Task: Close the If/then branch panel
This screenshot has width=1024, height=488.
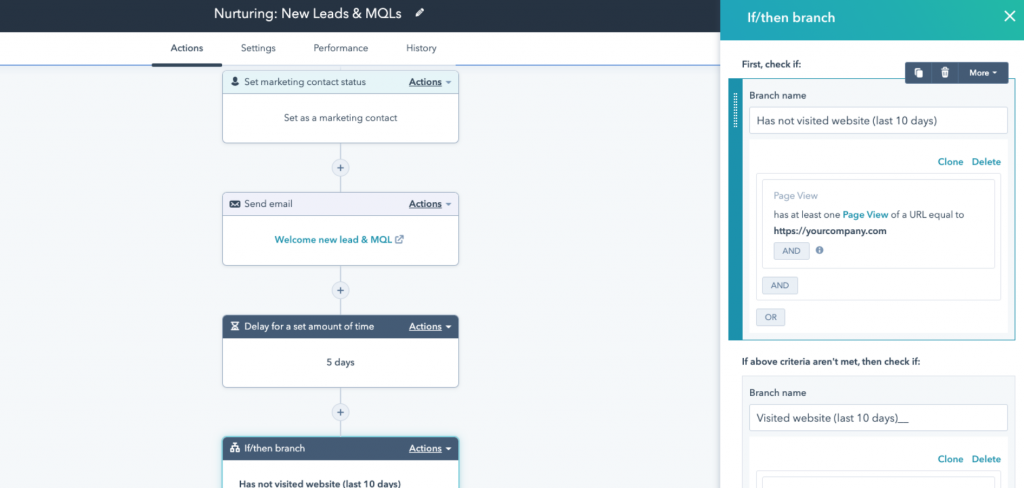Action: click(x=1009, y=17)
